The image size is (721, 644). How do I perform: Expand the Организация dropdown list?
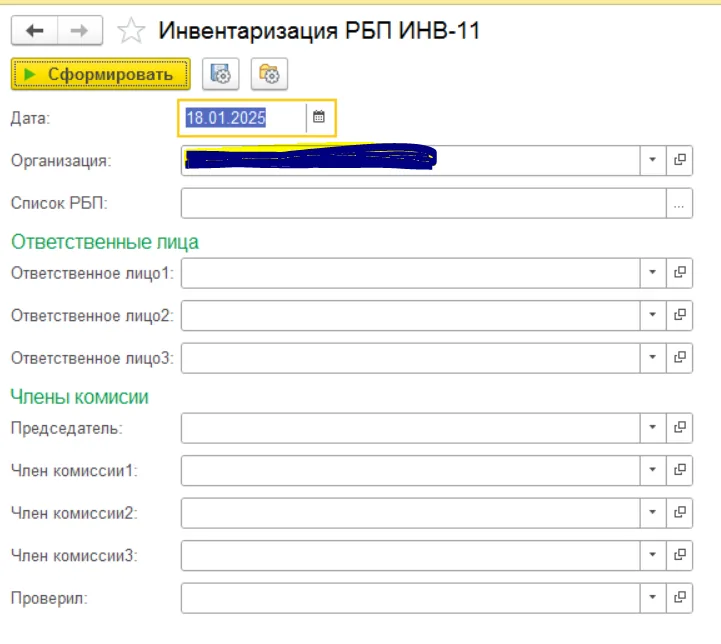tap(653, 160)
